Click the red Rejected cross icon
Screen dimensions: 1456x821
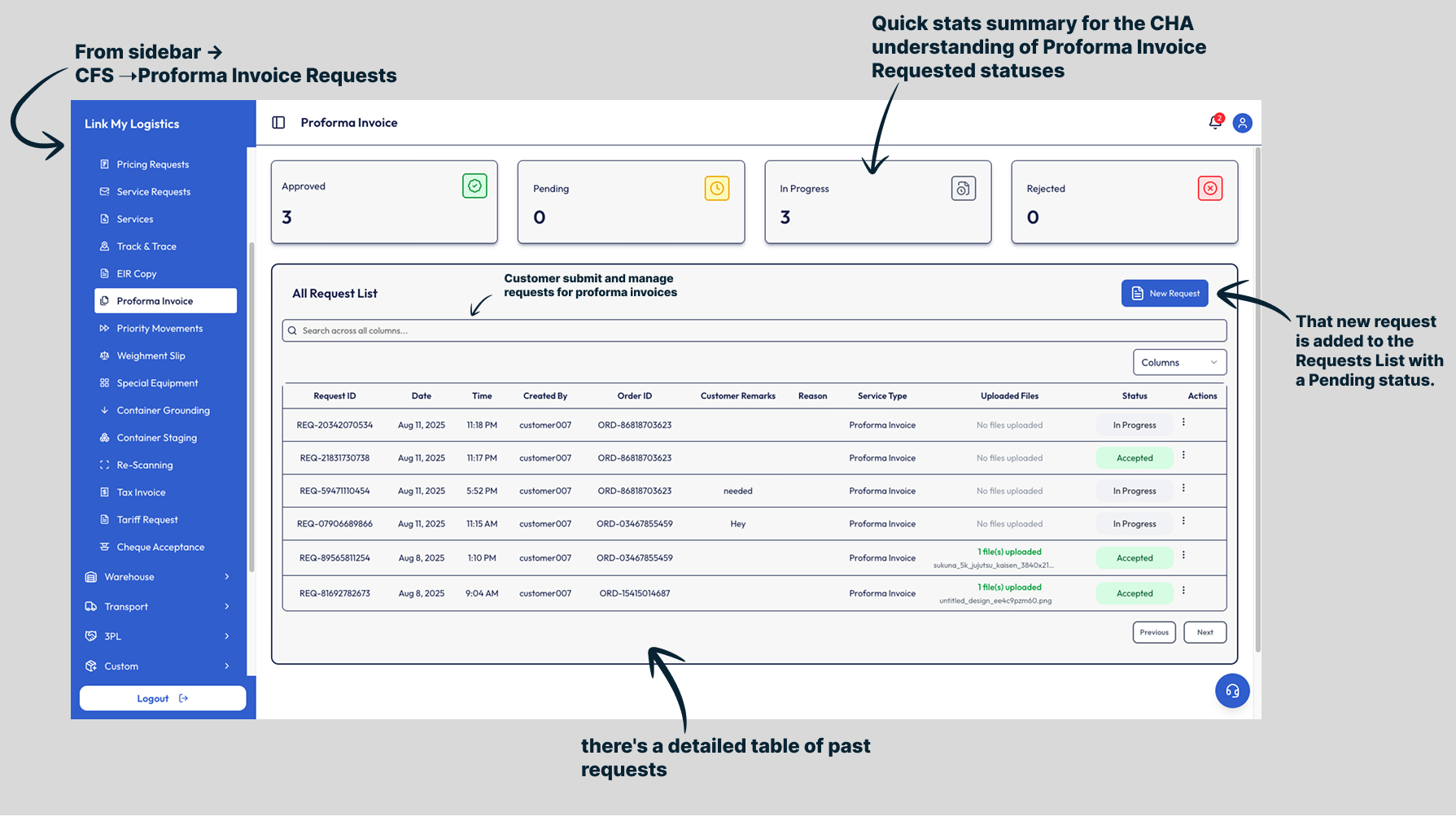1210,189
